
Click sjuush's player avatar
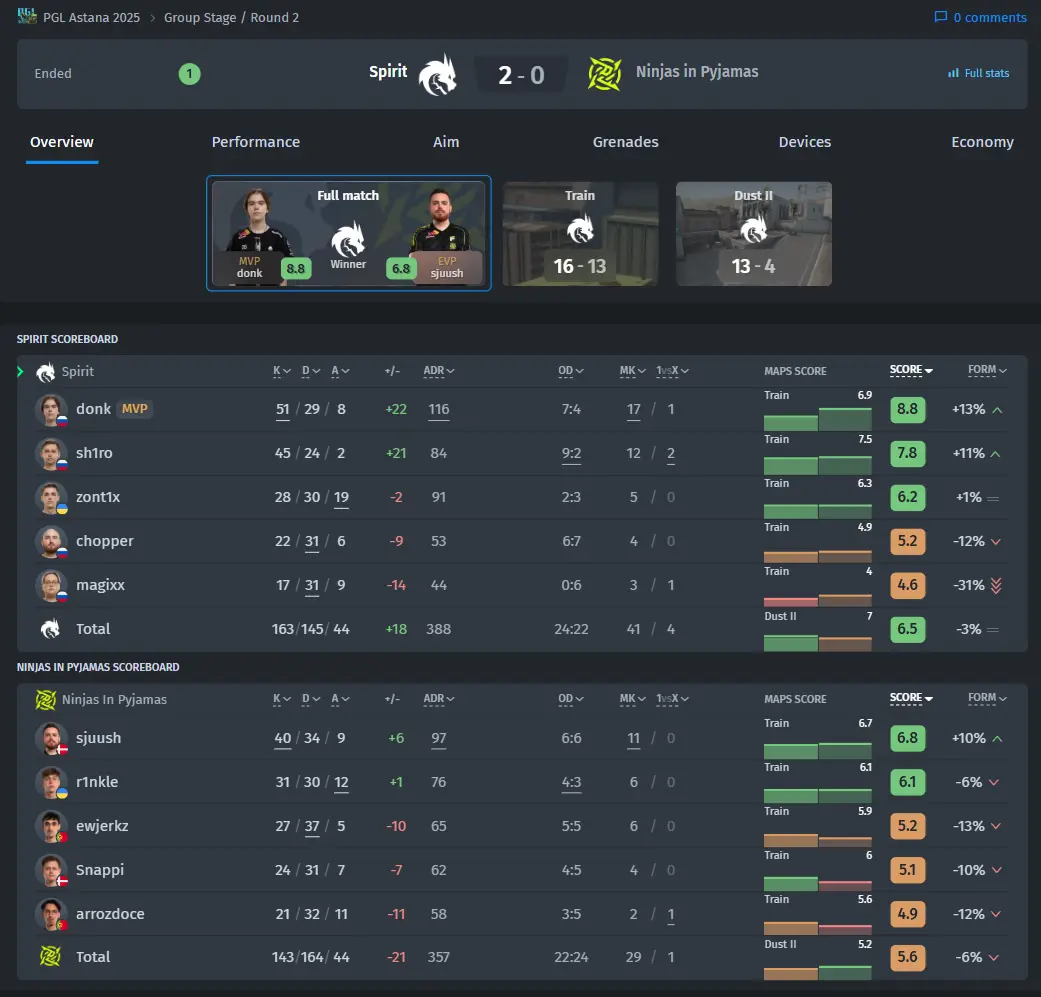[x=51, y=738]
